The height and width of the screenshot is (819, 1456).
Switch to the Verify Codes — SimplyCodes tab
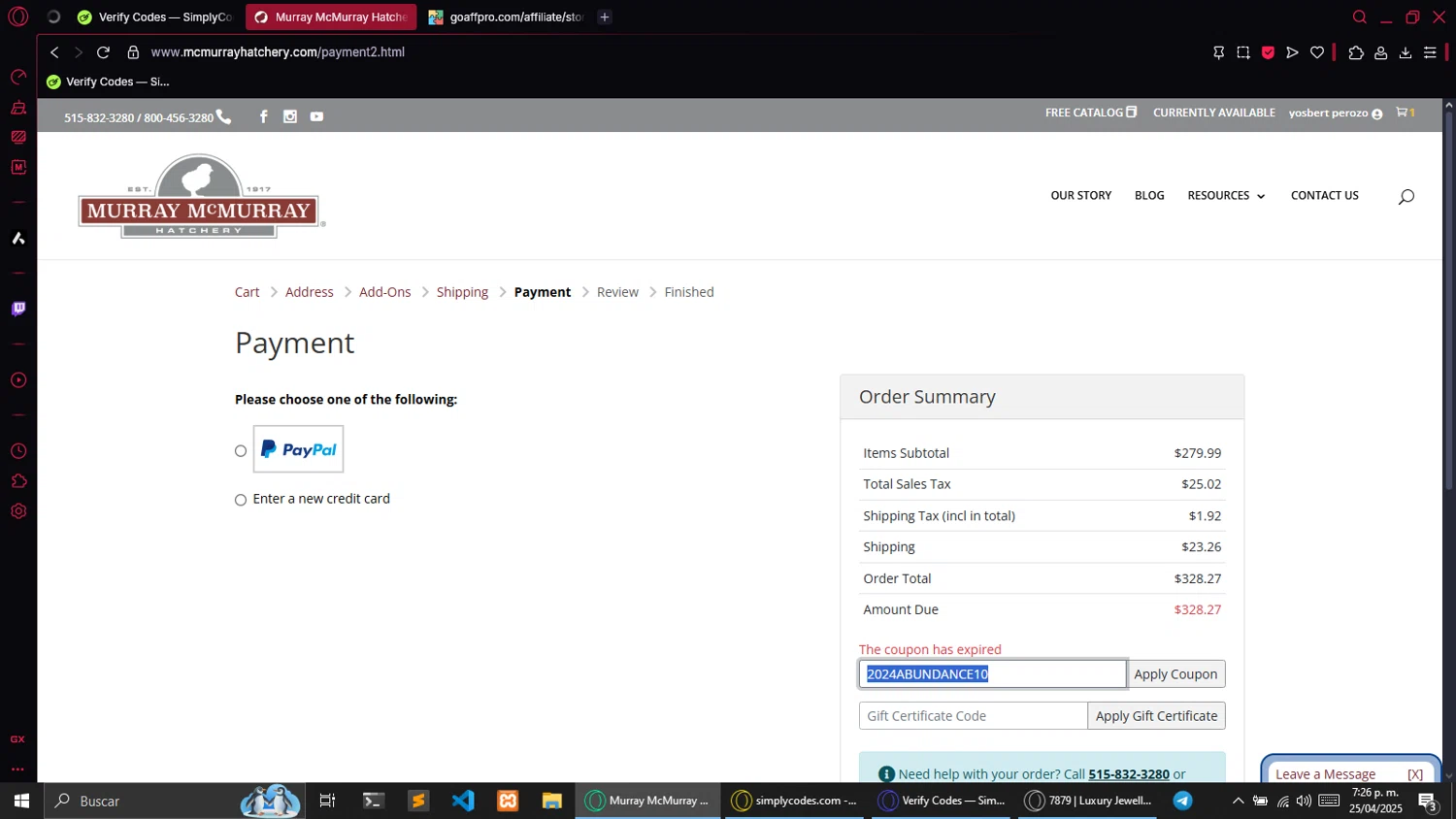155,16
